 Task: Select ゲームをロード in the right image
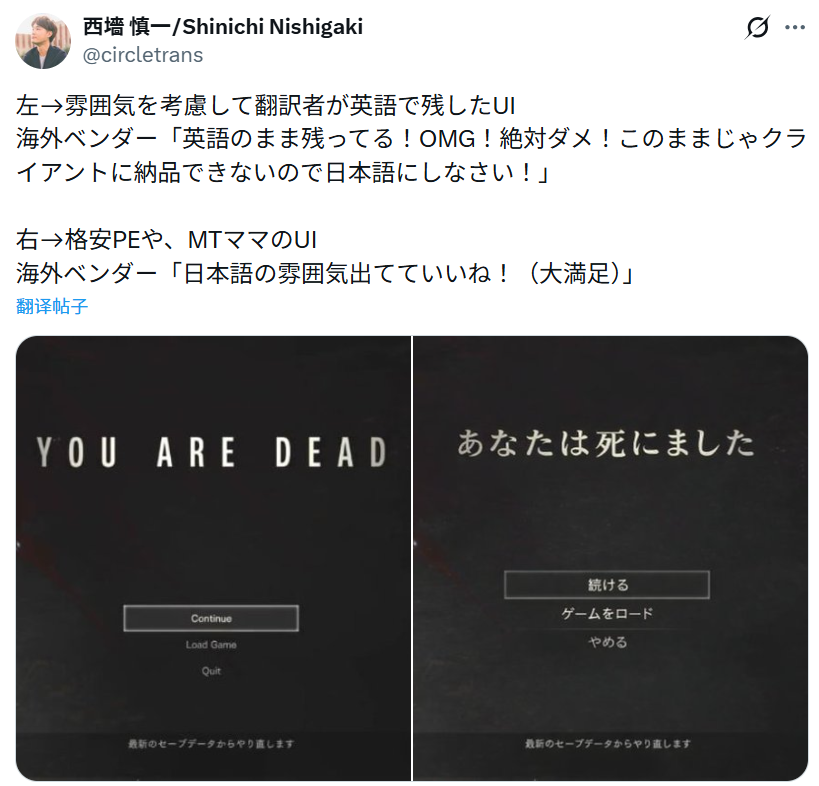click(x=607, y=613)
